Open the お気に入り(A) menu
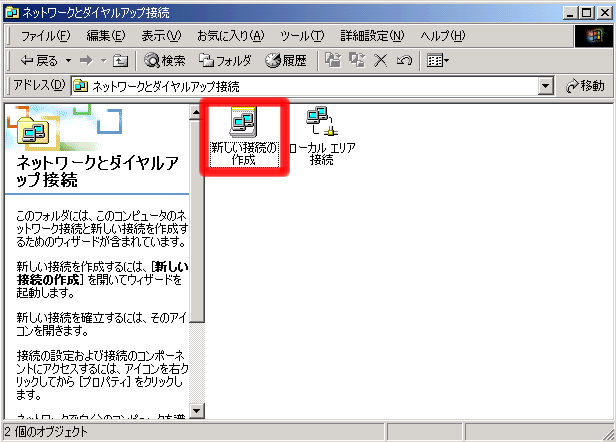The height and width of the screenshot is (442, 616). coord(231,36)
